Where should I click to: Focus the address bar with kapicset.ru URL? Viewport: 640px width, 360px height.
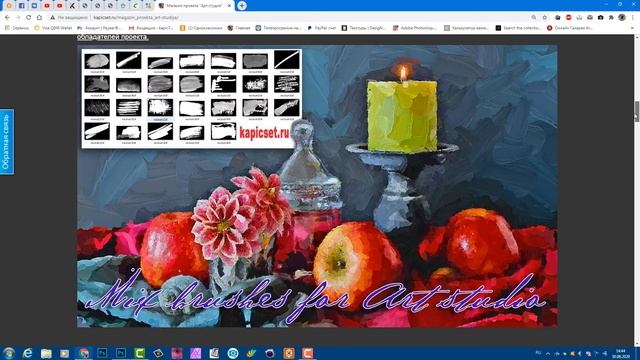point(136,18)
